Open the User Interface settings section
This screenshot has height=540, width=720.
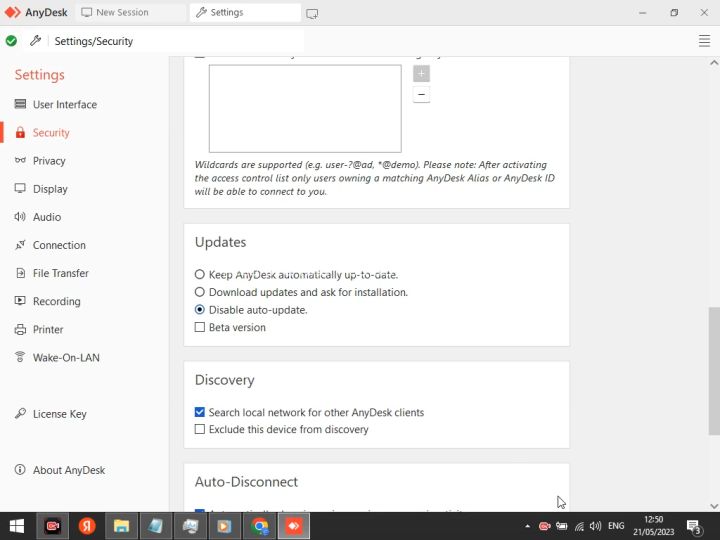click(65, 105)
